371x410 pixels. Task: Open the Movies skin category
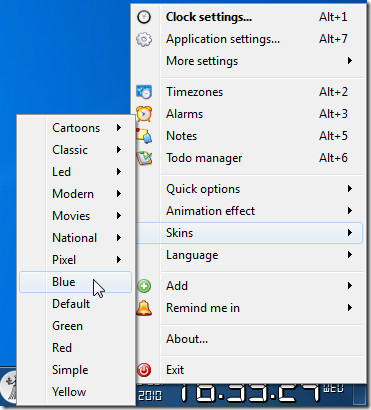coord(76,216)
